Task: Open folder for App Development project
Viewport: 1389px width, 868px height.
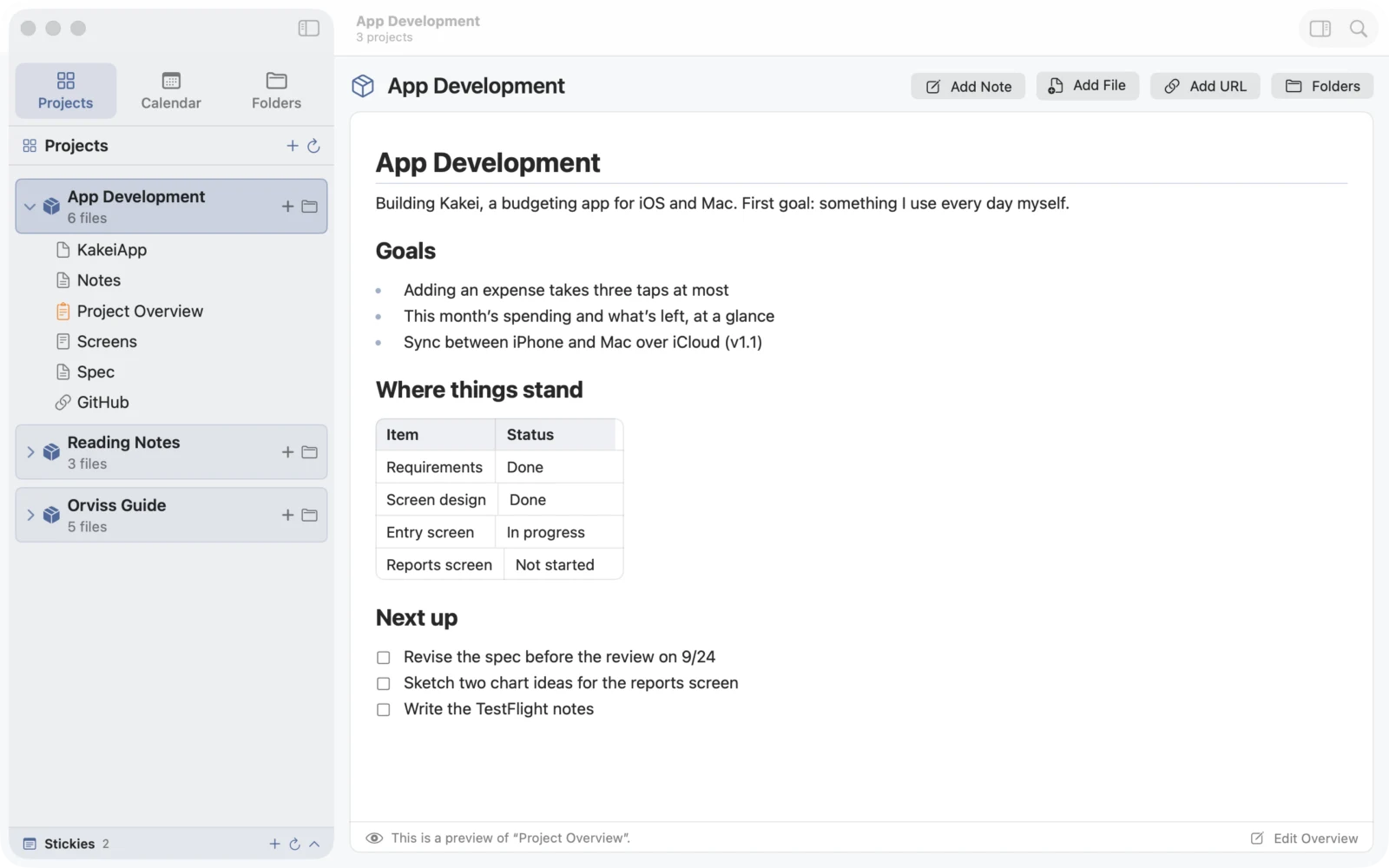Action: pos(309,207)
